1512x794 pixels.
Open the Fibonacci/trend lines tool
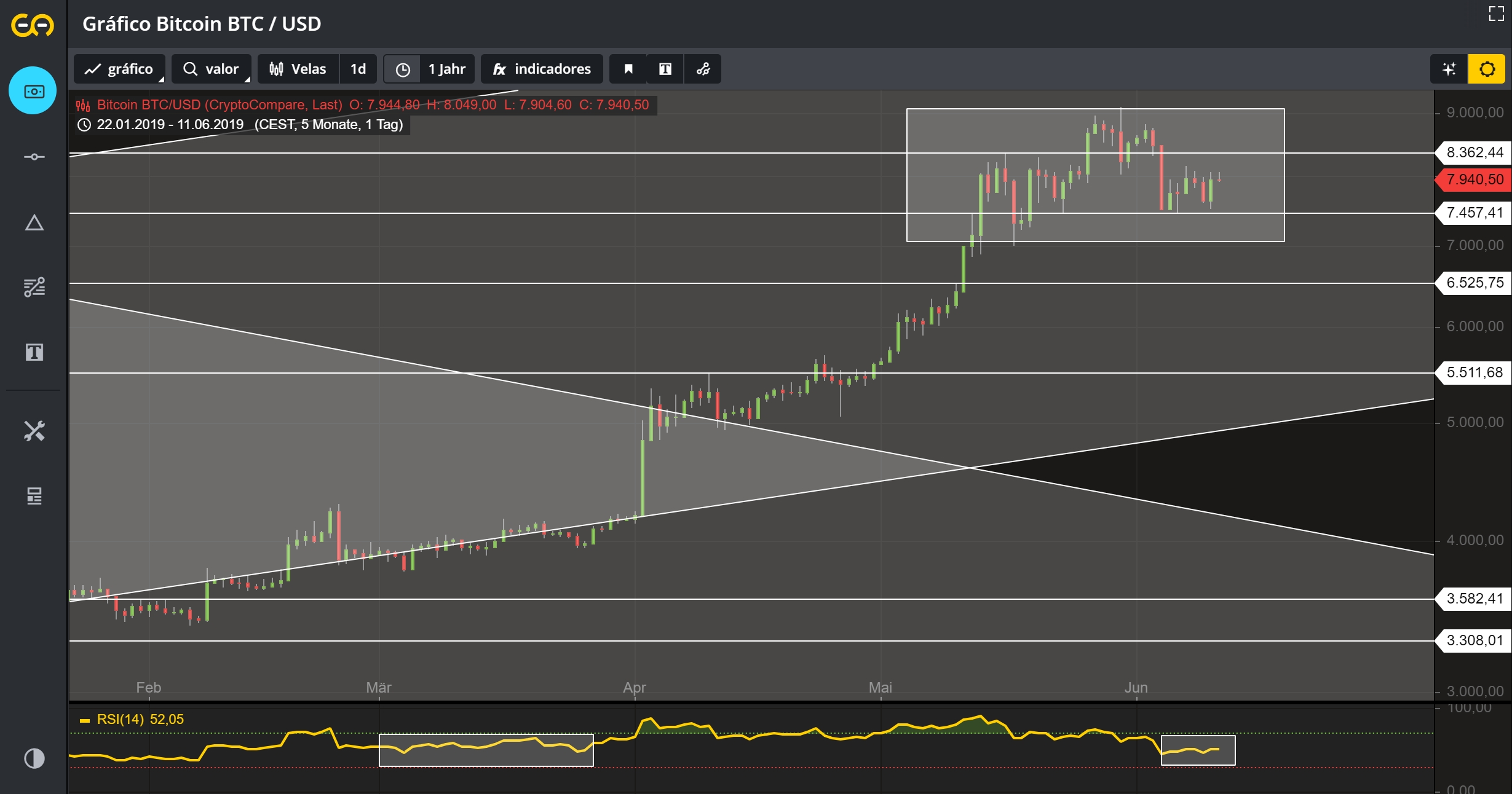tap(34, 287)
